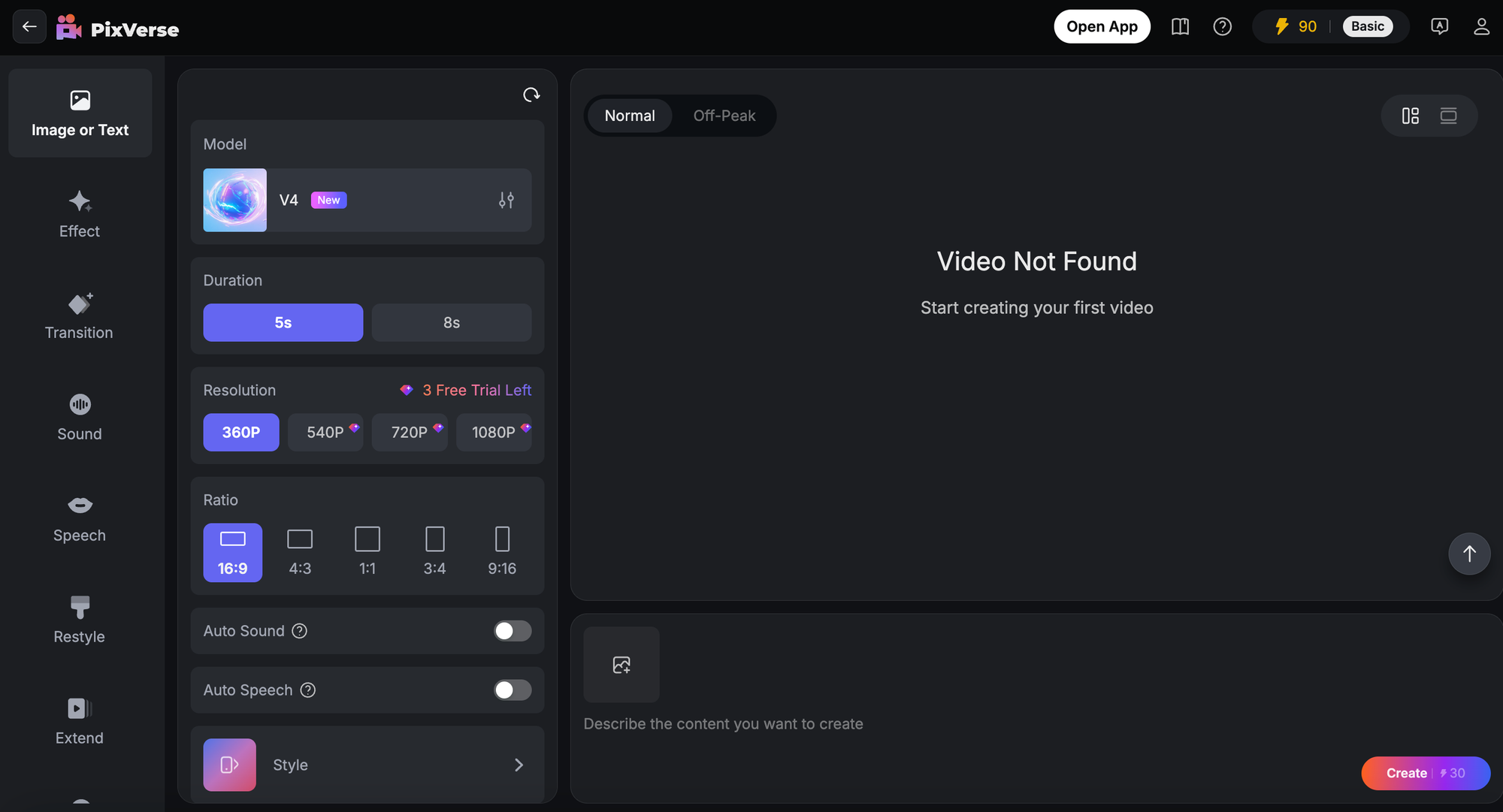Open the Sound tool
1503x812 pixels.
(x=80, y=418)
